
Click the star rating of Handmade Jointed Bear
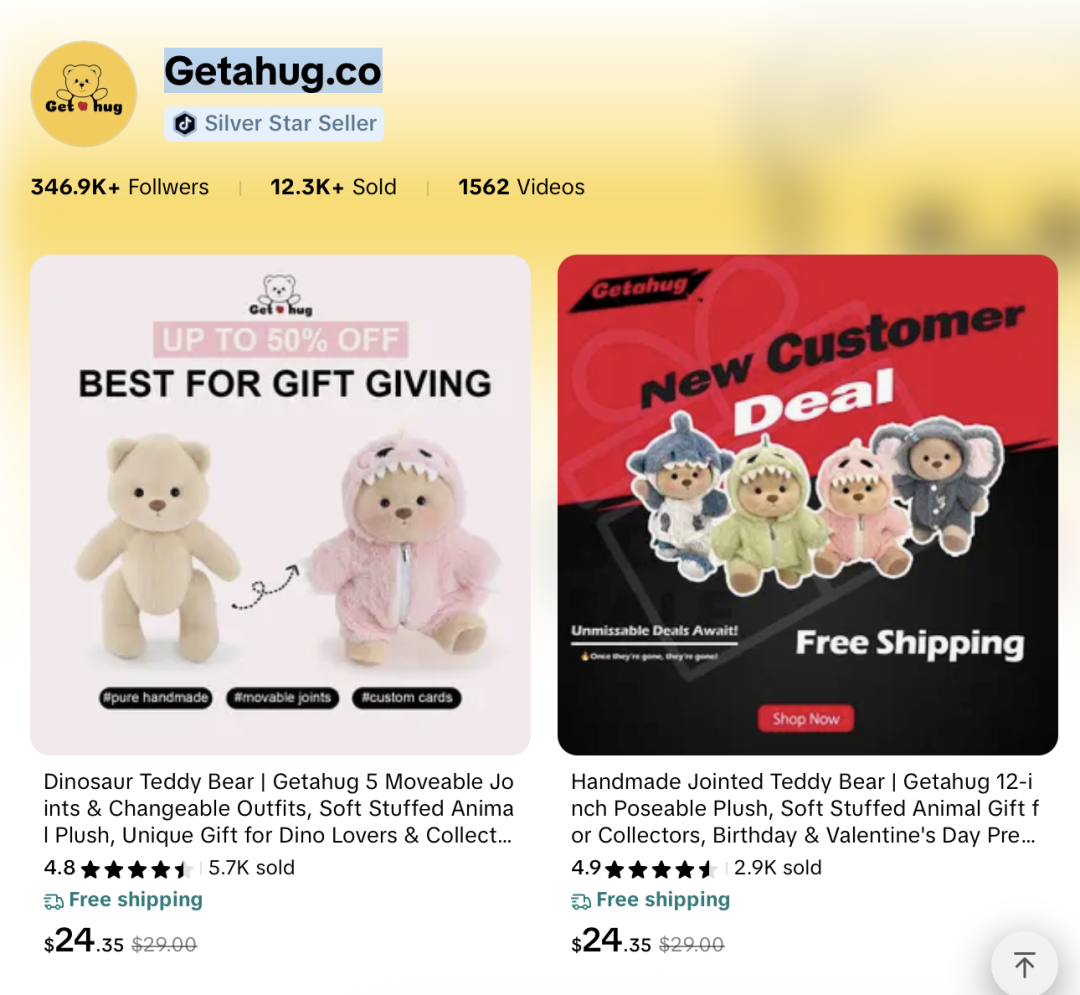tap(662, 869)
